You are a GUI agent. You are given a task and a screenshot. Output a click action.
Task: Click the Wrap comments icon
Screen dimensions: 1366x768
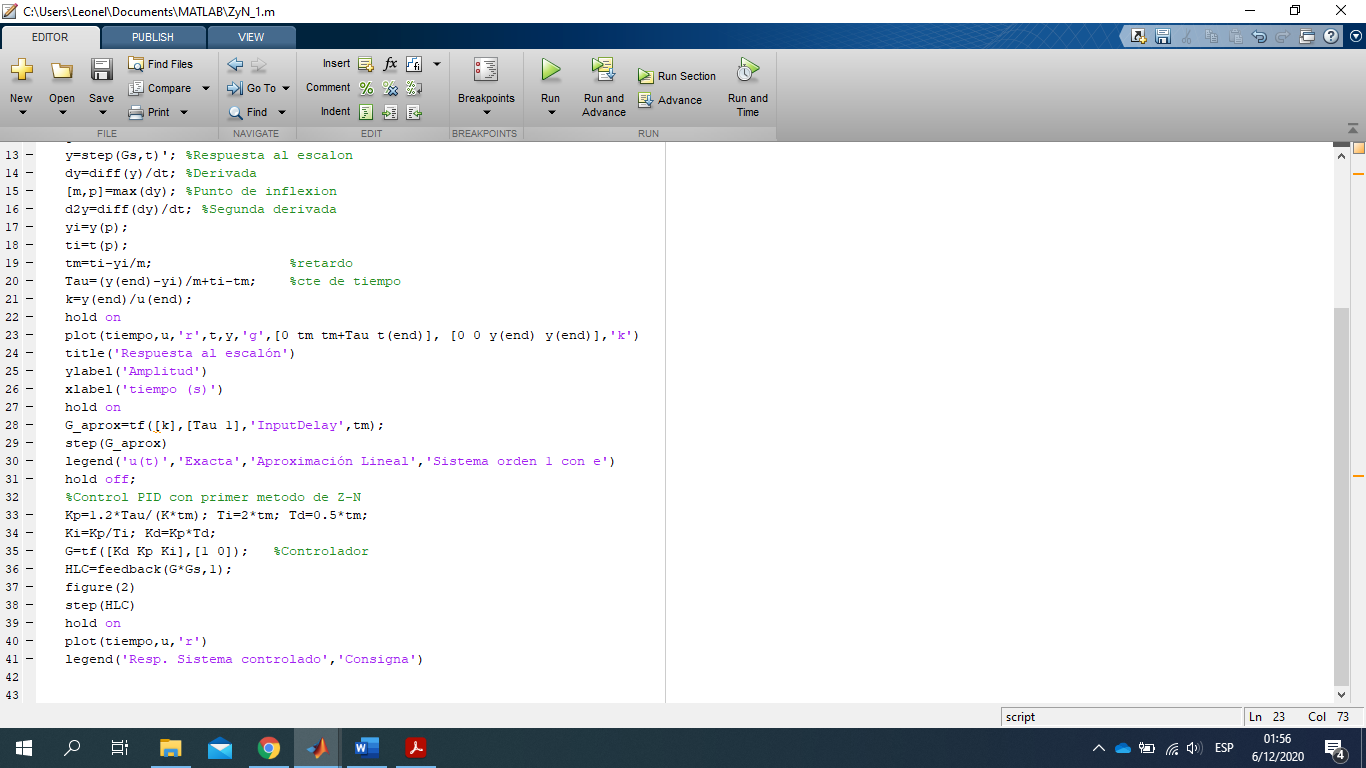(413, 88)
